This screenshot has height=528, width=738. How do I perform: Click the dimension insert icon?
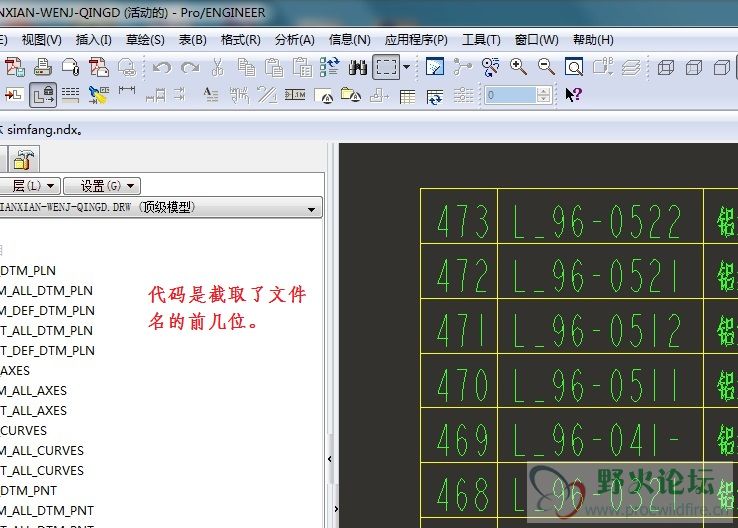coord(127,90)
